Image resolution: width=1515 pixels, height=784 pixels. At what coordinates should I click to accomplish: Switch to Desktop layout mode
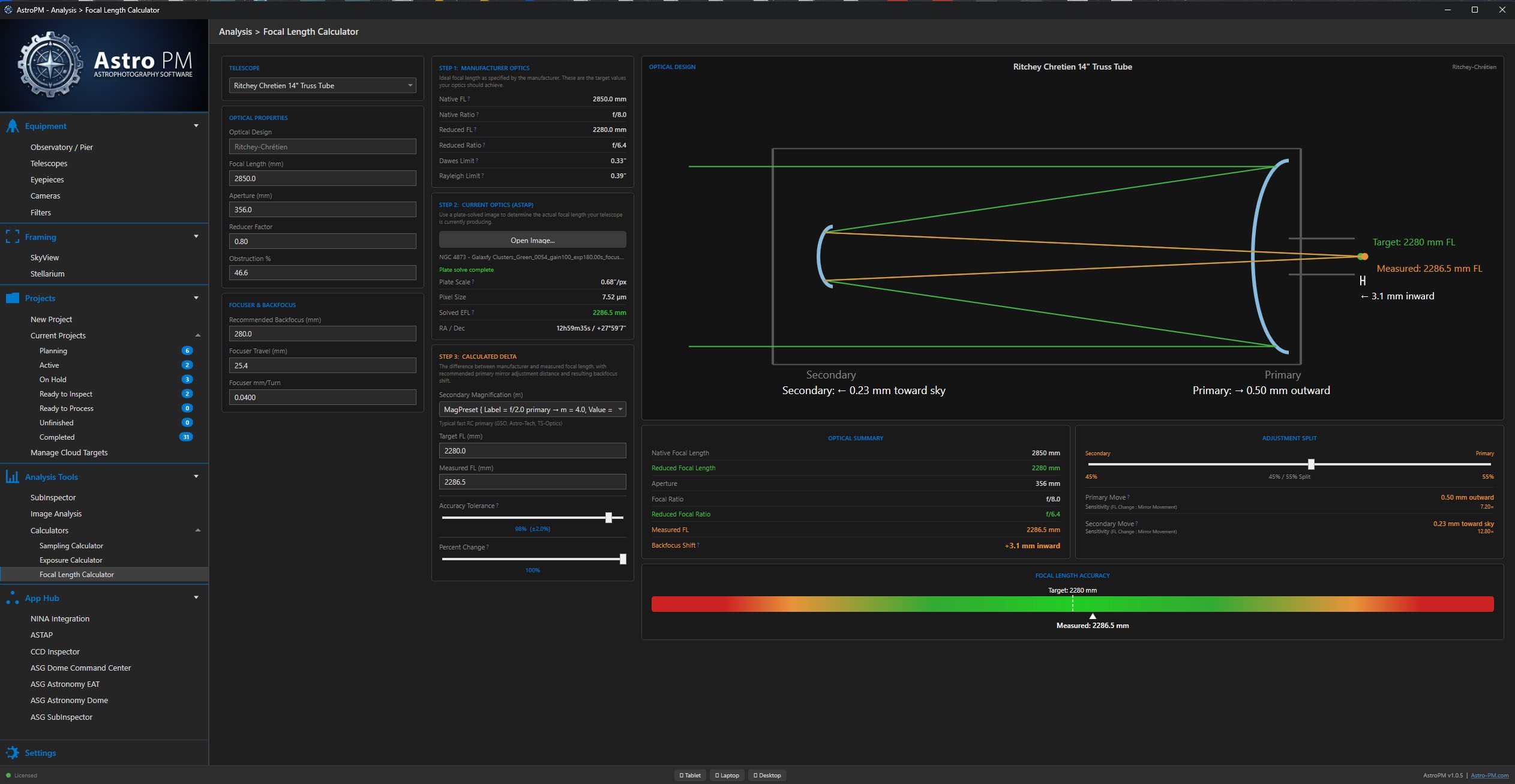(x=767, y=775)
